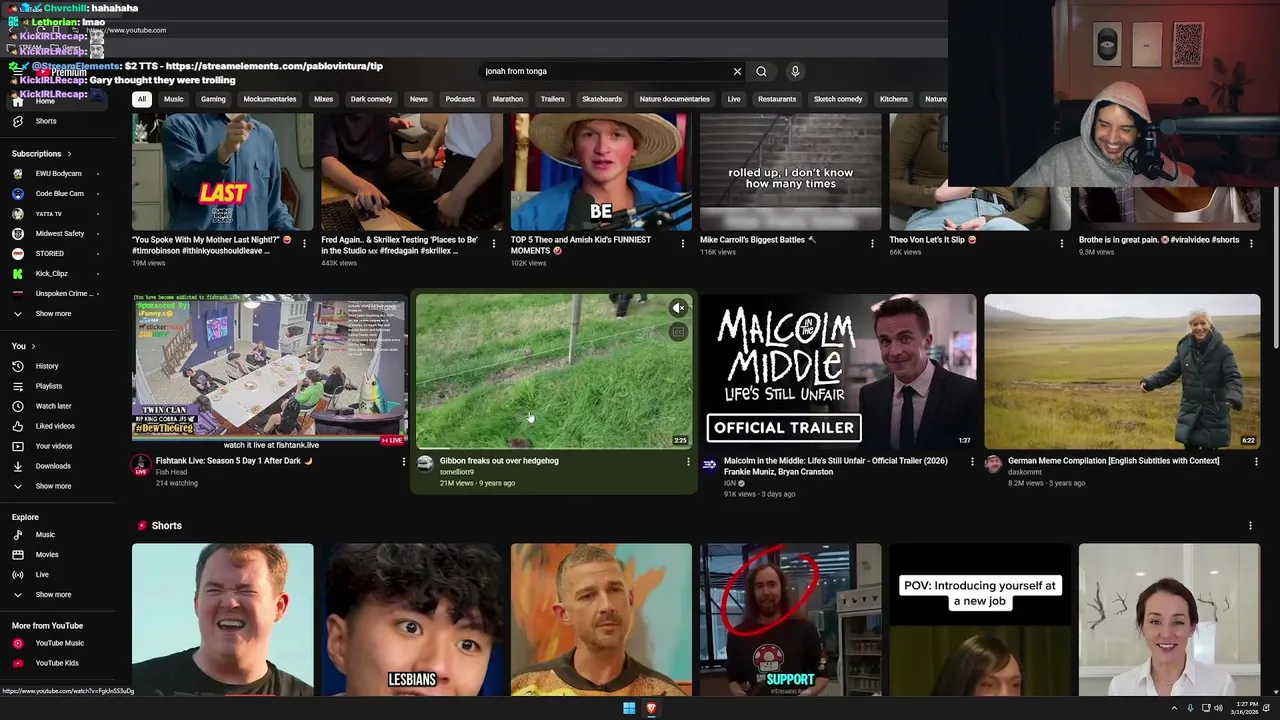
Task: Select the Nature documentaries filter chip
Action: coord(674,99)
